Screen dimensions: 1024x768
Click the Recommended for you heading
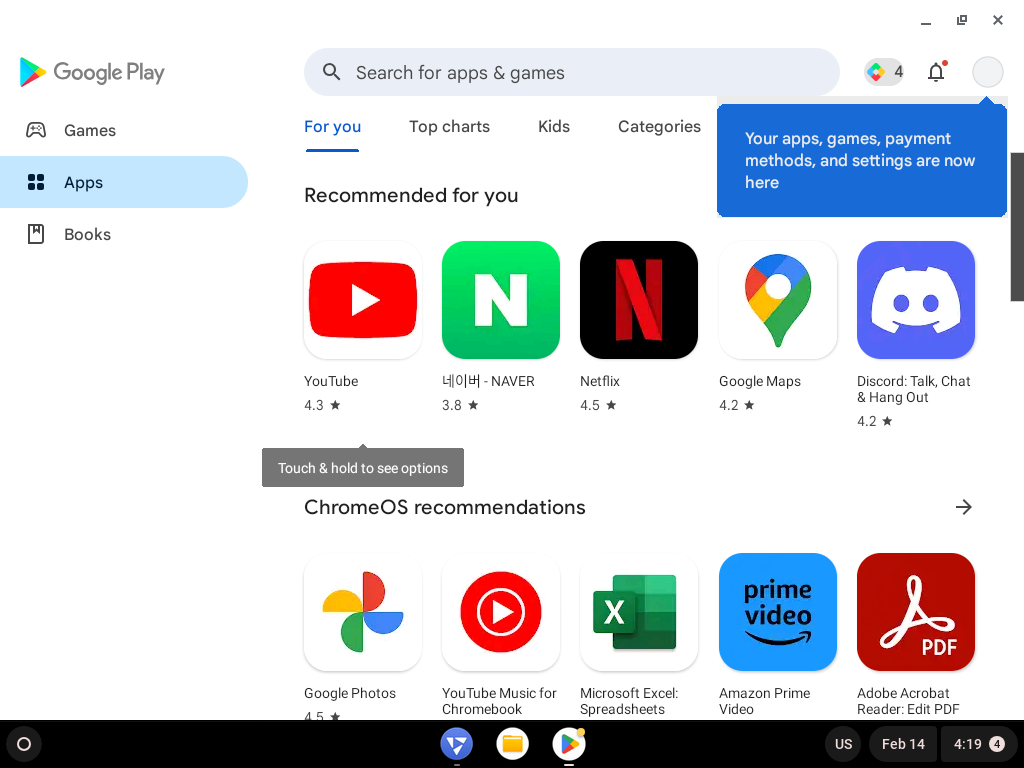pos(411,195)
